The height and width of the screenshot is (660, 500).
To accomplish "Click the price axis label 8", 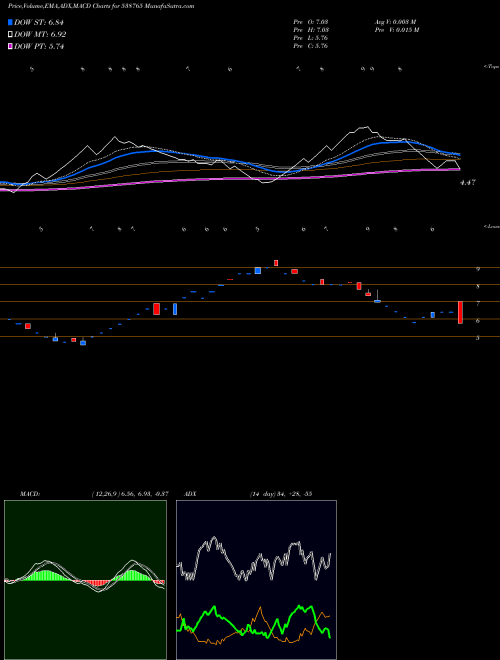I will (478, 287).
